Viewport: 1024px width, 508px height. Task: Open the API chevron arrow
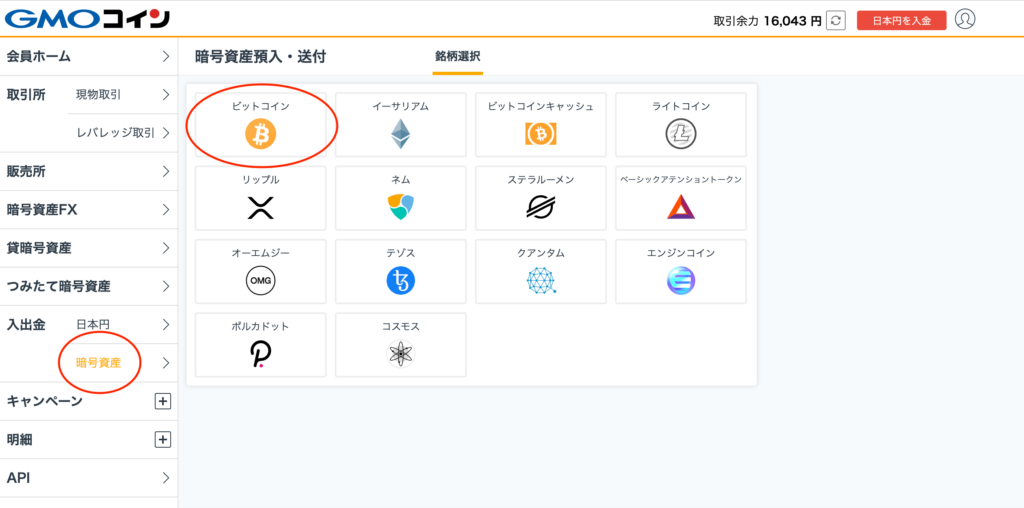pyautogui.click(x=166, y=478)
